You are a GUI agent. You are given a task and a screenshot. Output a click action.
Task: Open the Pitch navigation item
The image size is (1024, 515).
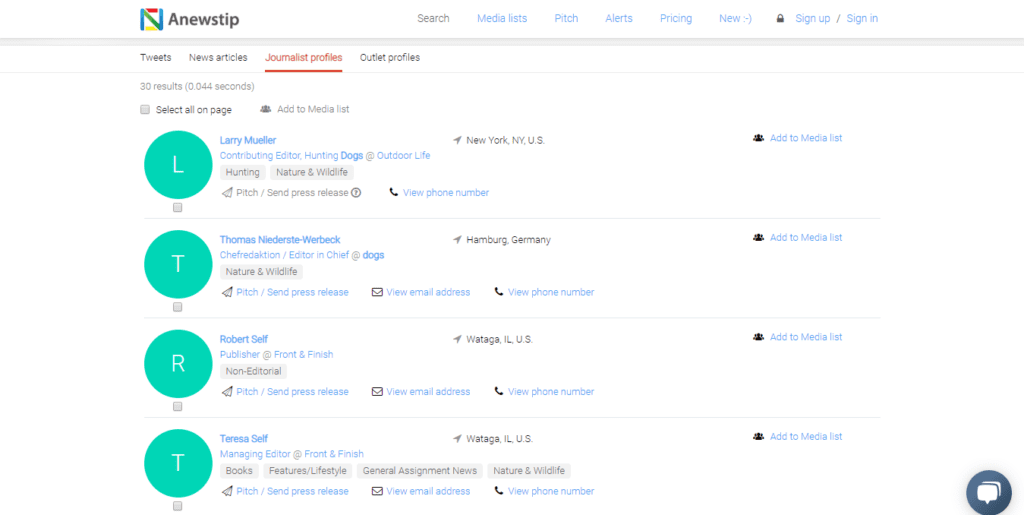pos(566,18)
